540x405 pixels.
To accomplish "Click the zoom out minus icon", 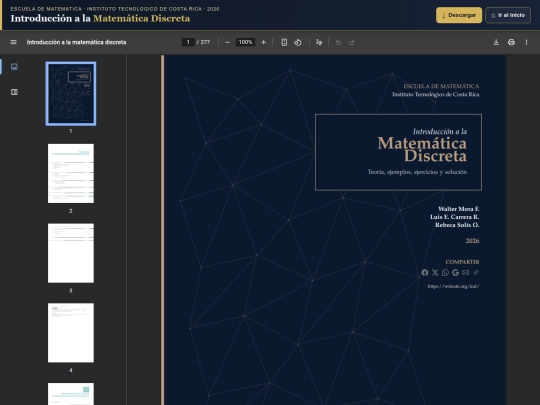I will 227,42.
